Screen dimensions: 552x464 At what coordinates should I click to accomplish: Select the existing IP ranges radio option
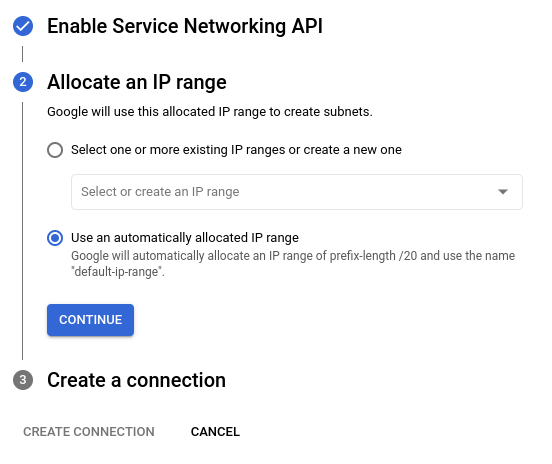pos(55,150)
